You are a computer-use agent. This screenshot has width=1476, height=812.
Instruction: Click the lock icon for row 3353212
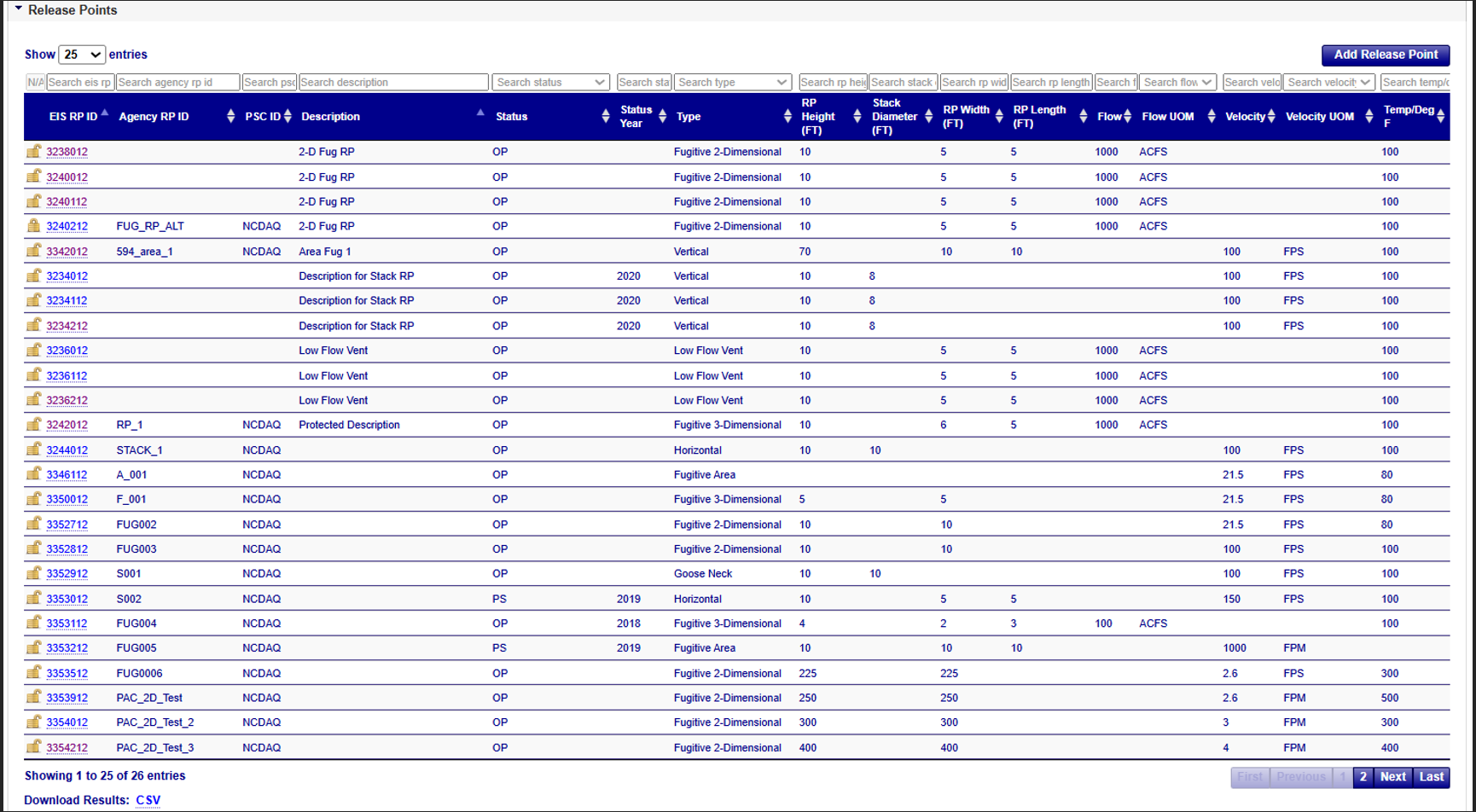(33, 647)
